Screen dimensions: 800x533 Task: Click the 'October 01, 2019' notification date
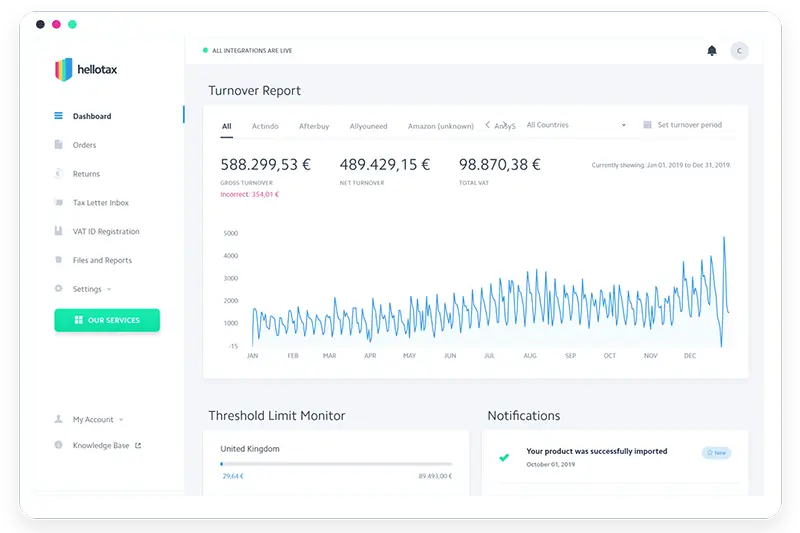pos(551,465)
